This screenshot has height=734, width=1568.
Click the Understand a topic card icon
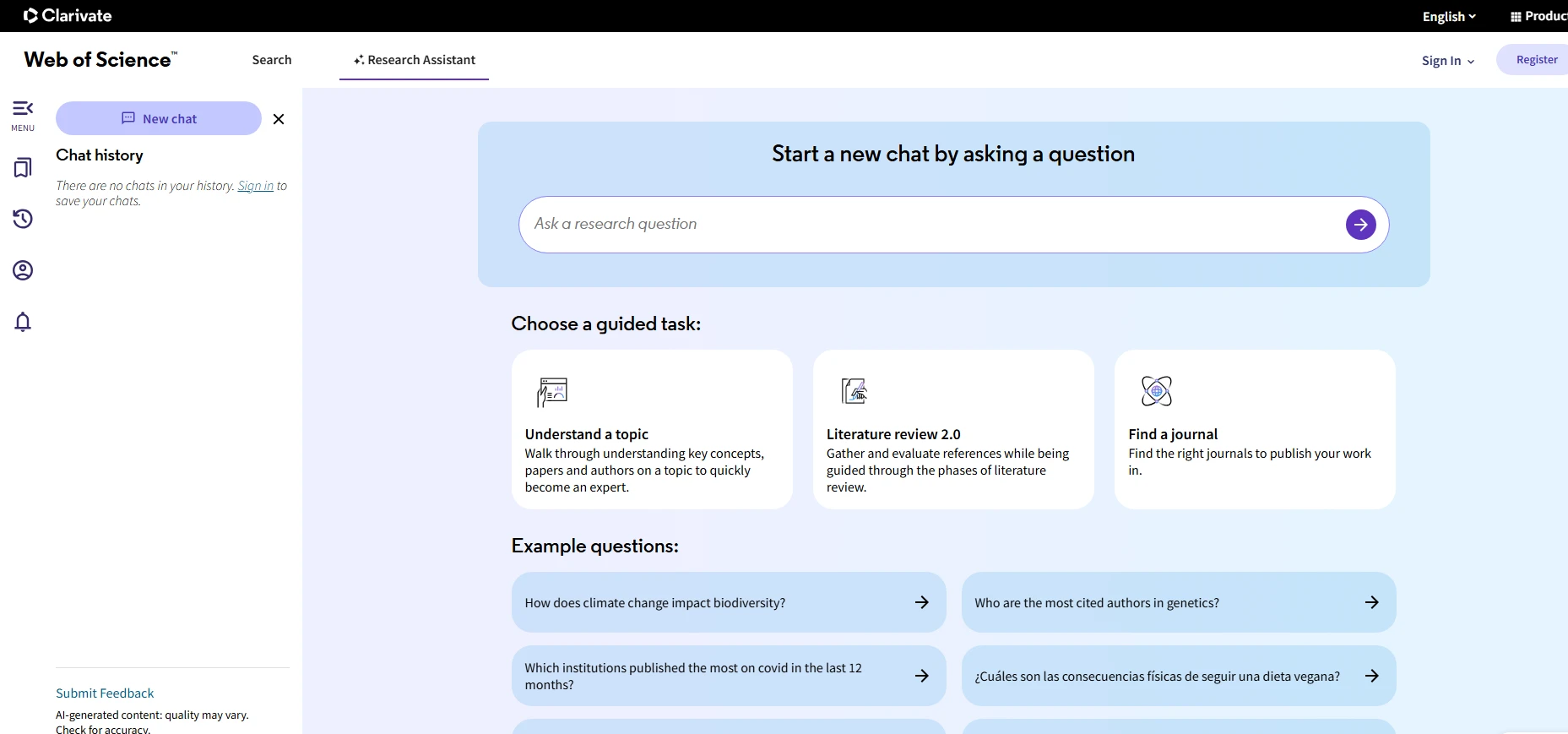pos(552,392)
